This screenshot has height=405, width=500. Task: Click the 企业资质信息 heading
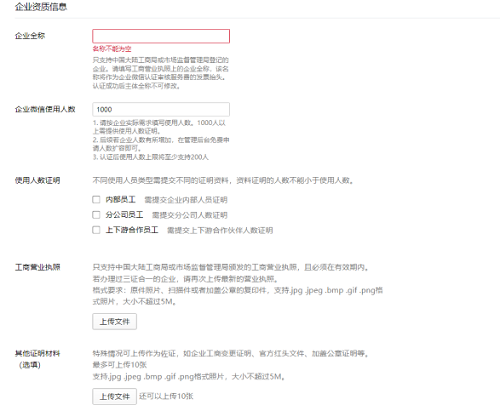(x=41, y=7)
